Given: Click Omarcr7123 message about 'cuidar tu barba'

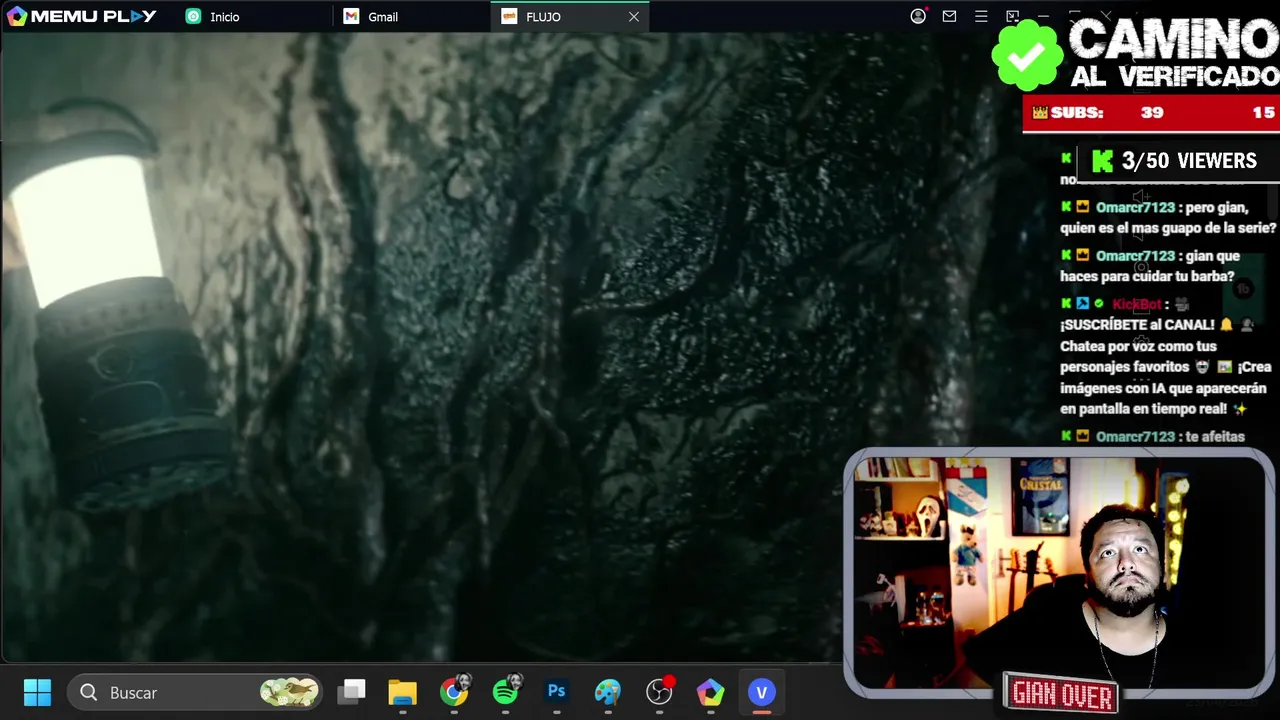Looking at the screenshot, I should pyautogui.click(x=1150, y=266).
